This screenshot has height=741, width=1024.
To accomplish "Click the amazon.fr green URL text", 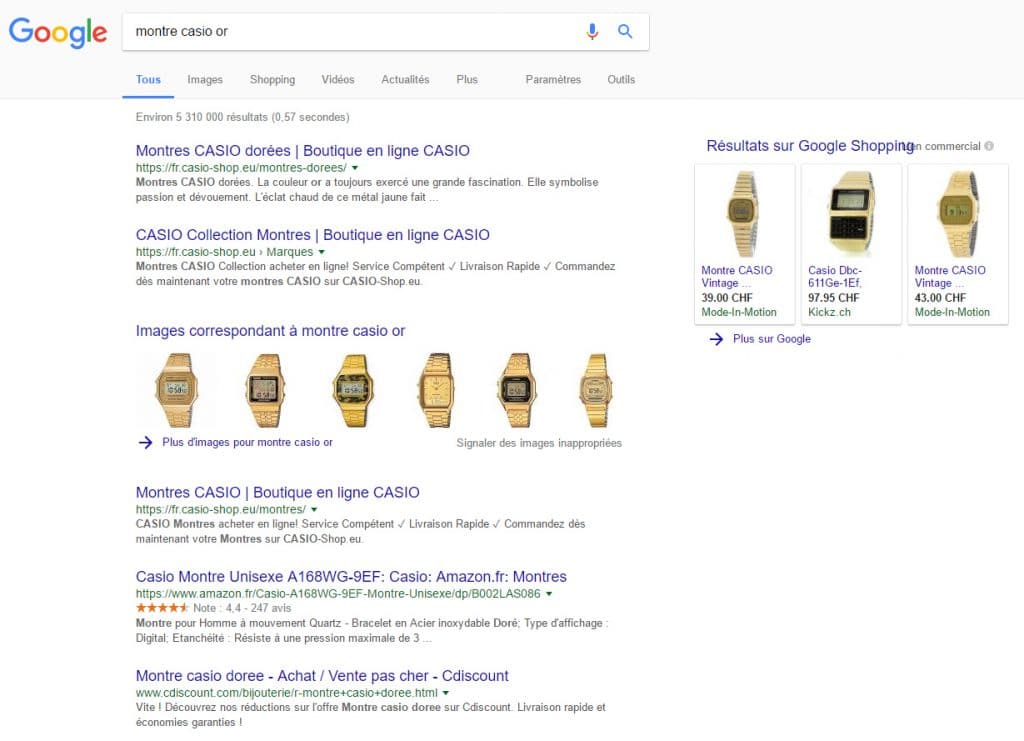I will (338, 593).
